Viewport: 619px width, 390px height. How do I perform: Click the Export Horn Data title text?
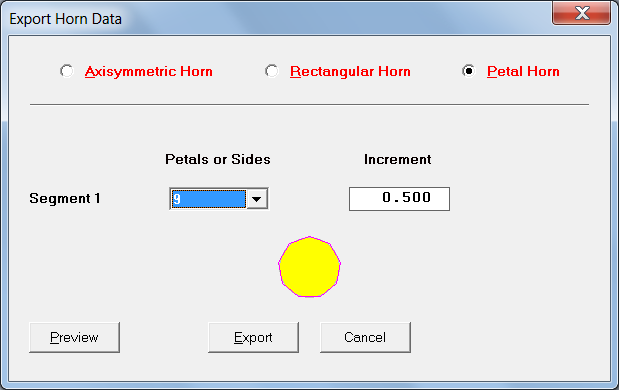click(x=66, y=19)
